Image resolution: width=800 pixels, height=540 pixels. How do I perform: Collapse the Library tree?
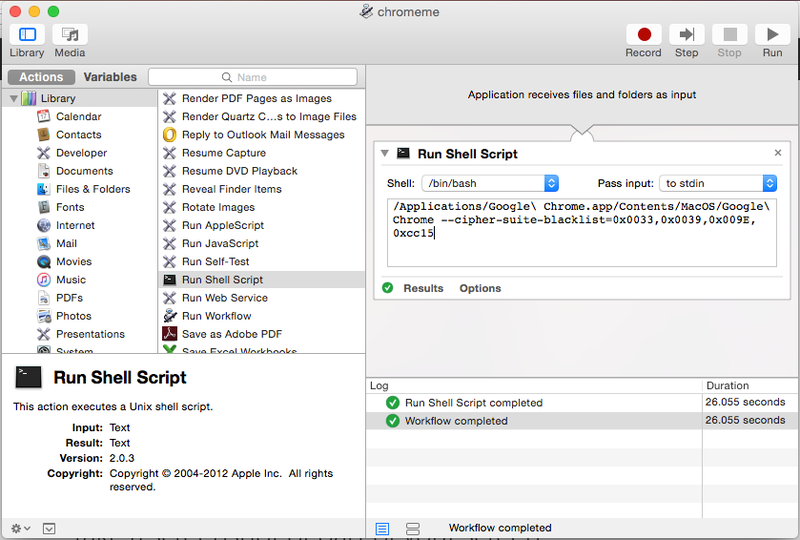(x=14, y=98)
